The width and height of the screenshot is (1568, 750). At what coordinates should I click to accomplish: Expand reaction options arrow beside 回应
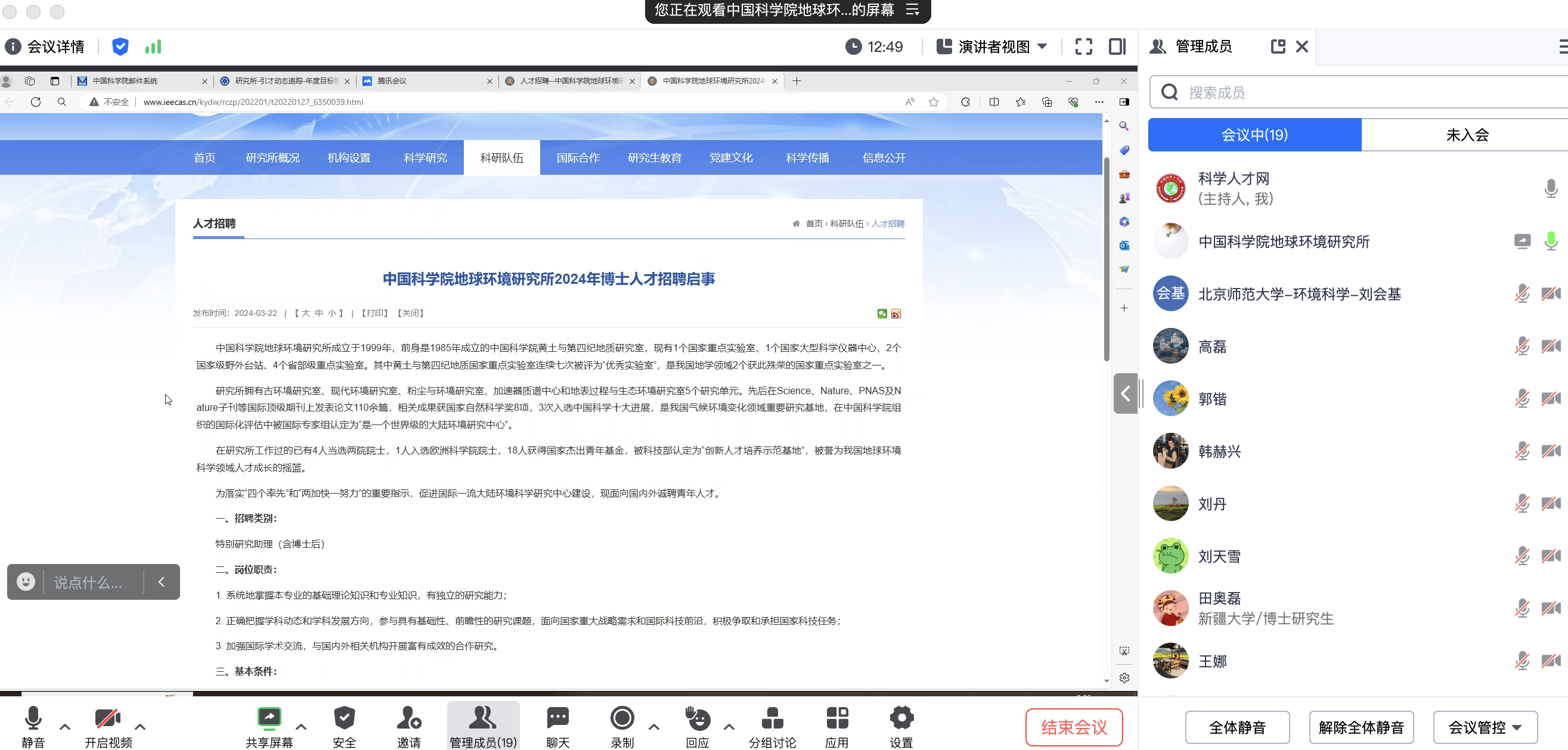pyautogui.click(x=729, y=726)
